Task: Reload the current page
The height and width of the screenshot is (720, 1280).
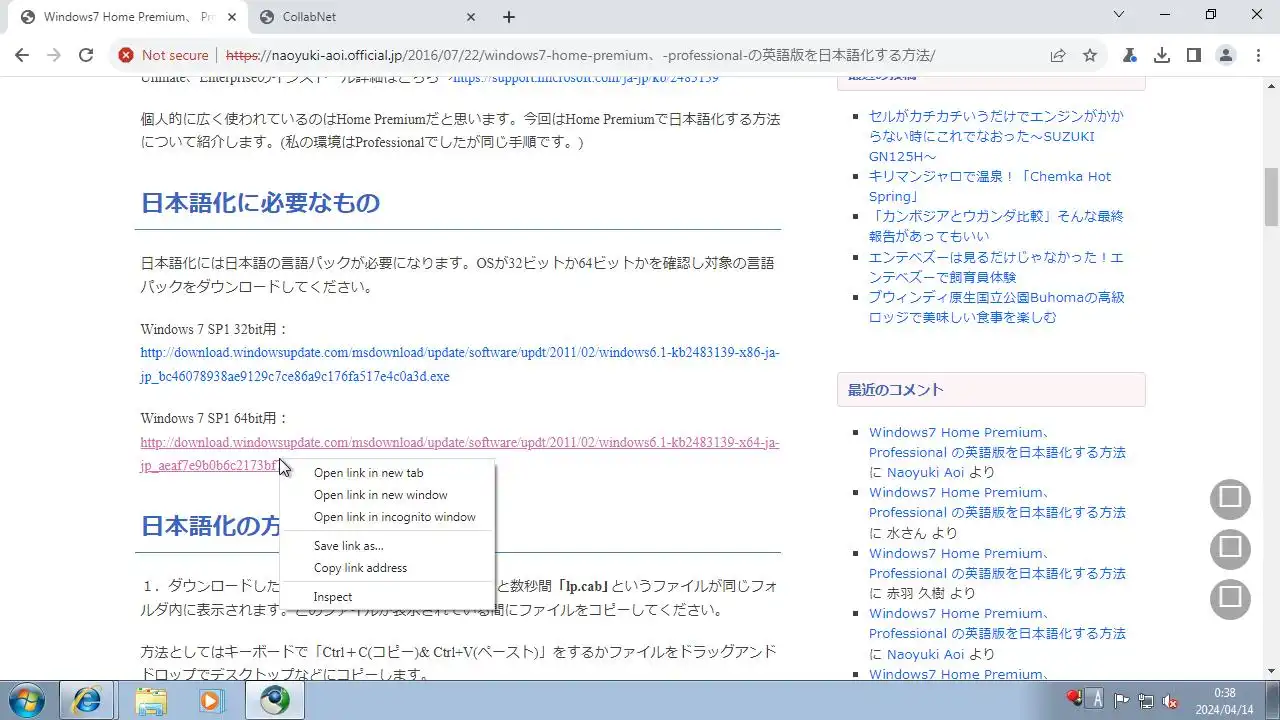Action: [x=86, y=56]
